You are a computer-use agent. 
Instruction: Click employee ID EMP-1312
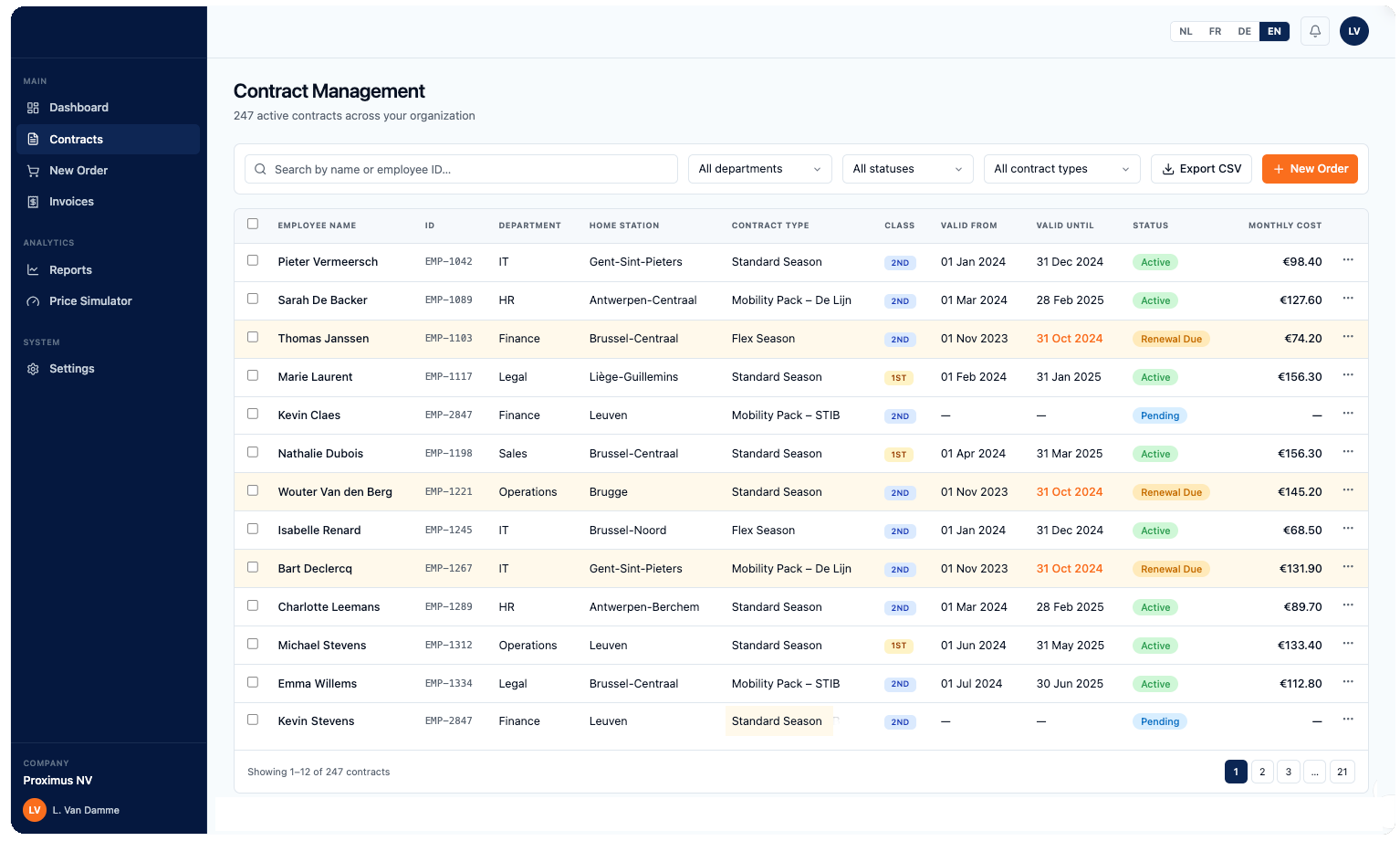pyautogui.click(x=448, y=645)
